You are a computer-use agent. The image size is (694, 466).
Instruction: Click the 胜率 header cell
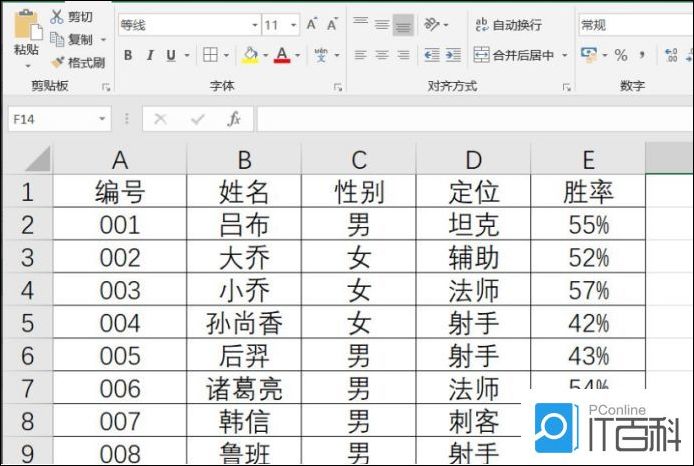pos(588,192)
